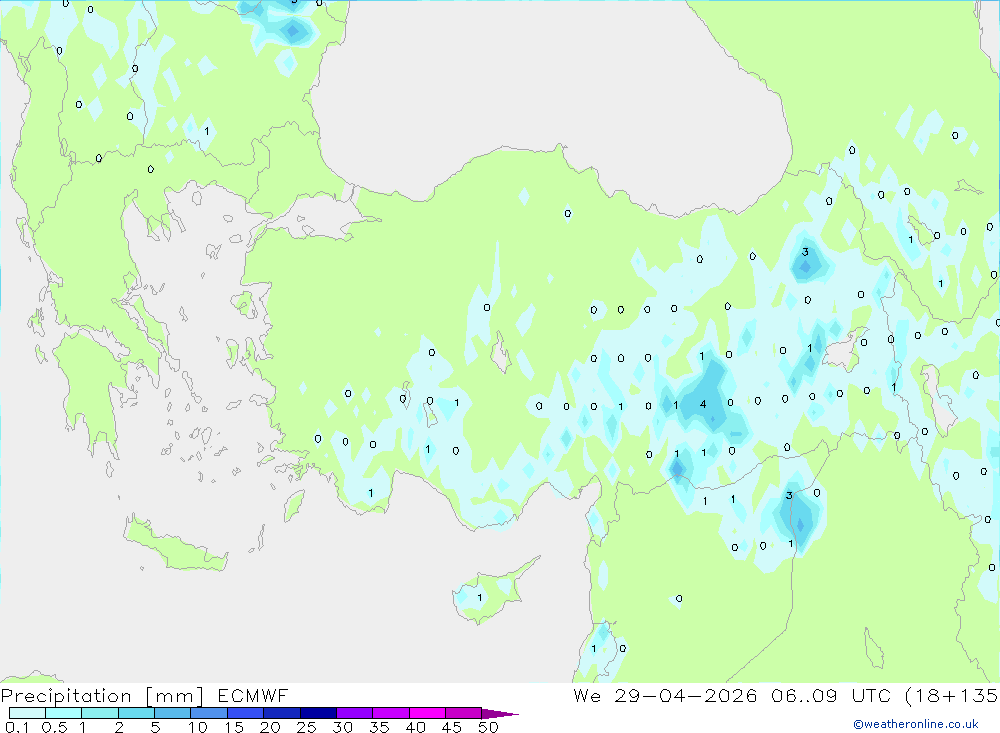
Task: Click the '15' legend scale label
Action: click(234, 727)
